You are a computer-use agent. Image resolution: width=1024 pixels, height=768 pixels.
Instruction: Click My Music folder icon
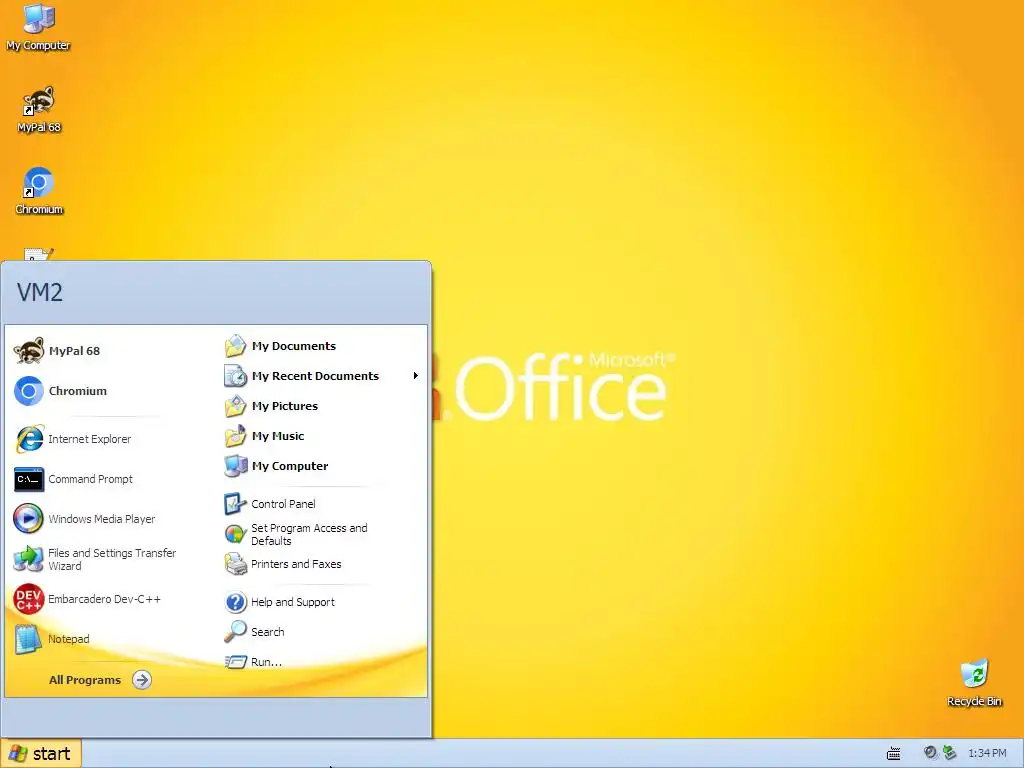click(235, 436)
